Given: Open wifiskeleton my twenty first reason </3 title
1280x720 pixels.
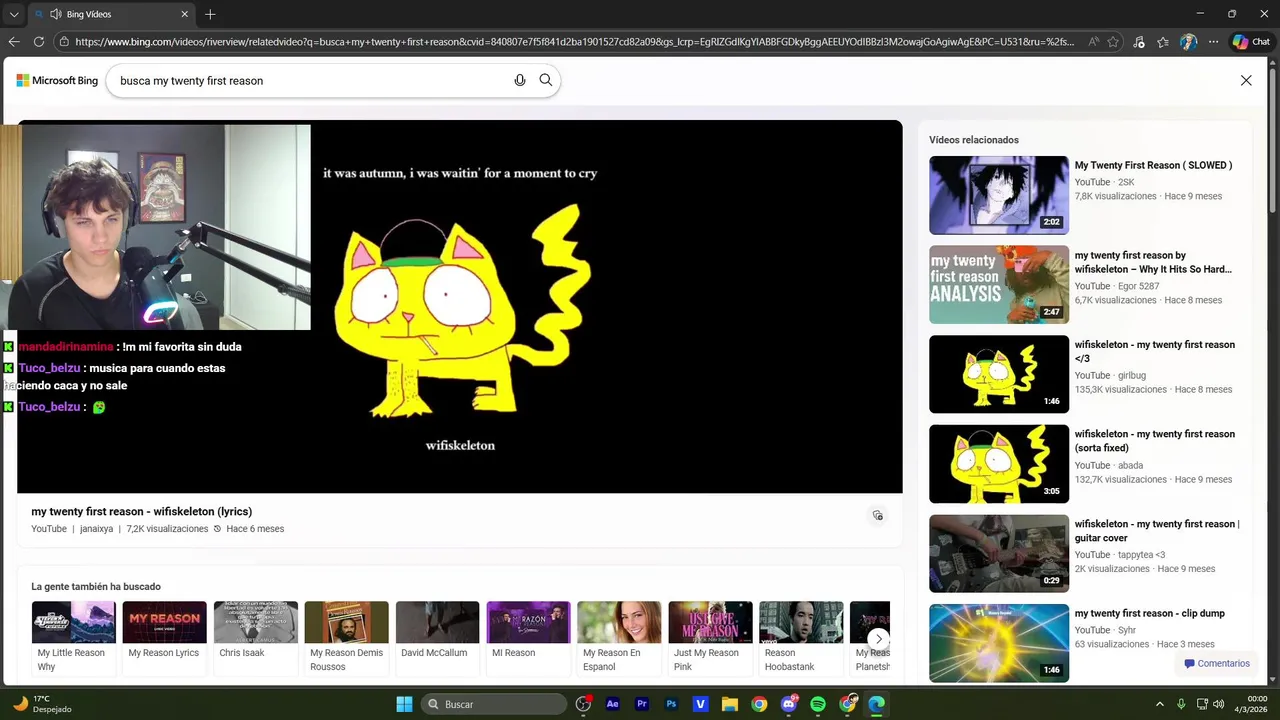Looking at the screenshot, I should [1155, 351].
